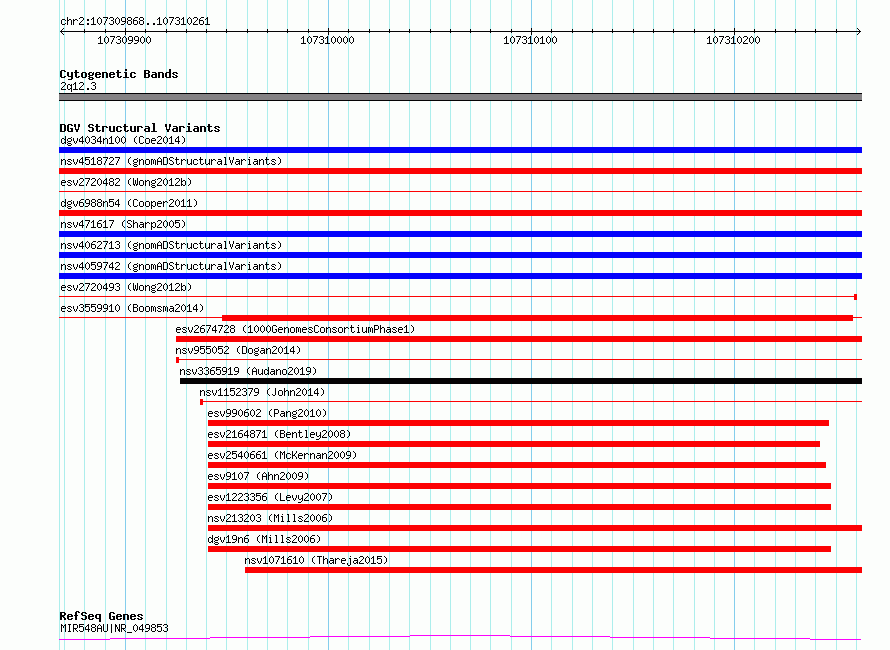
Task: Select variant label nsv213203 (Mills2006)
Action: point(270,518)
